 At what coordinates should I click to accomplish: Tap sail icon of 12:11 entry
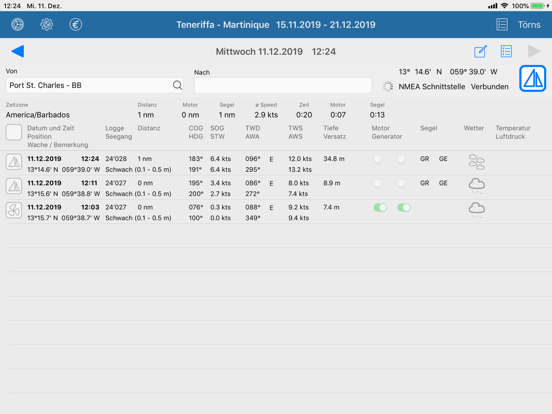[14, 186]
